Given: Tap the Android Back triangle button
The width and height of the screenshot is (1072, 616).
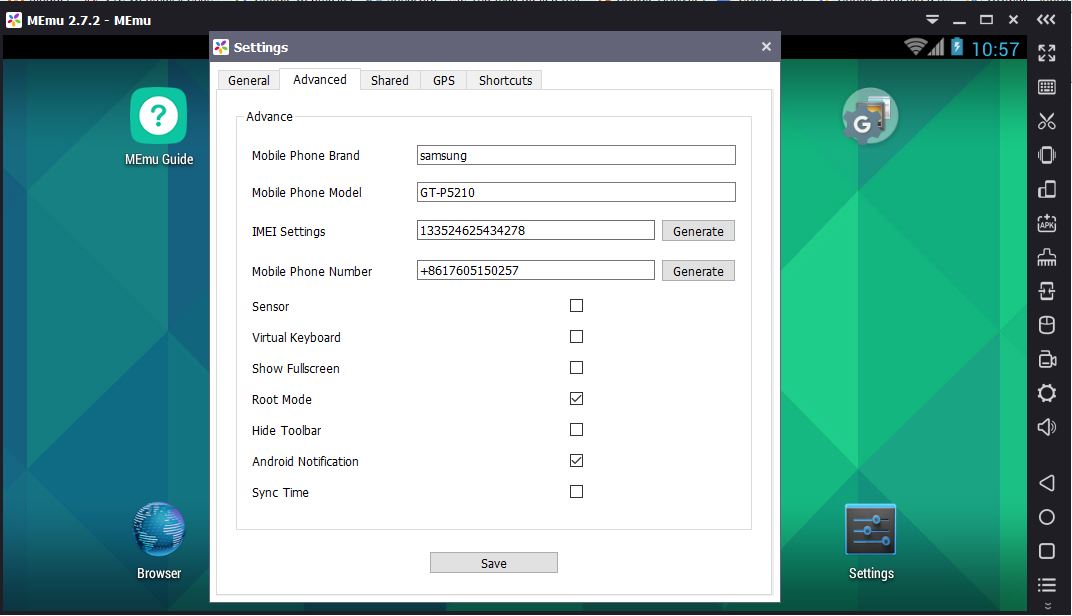Looking at the screenshot, I should click(1046, 483).
